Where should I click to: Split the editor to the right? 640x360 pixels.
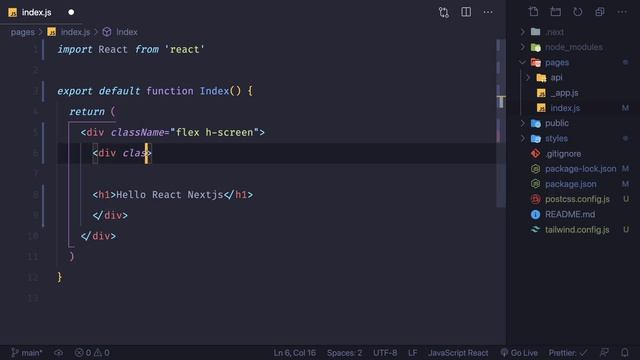coord(466,12)
